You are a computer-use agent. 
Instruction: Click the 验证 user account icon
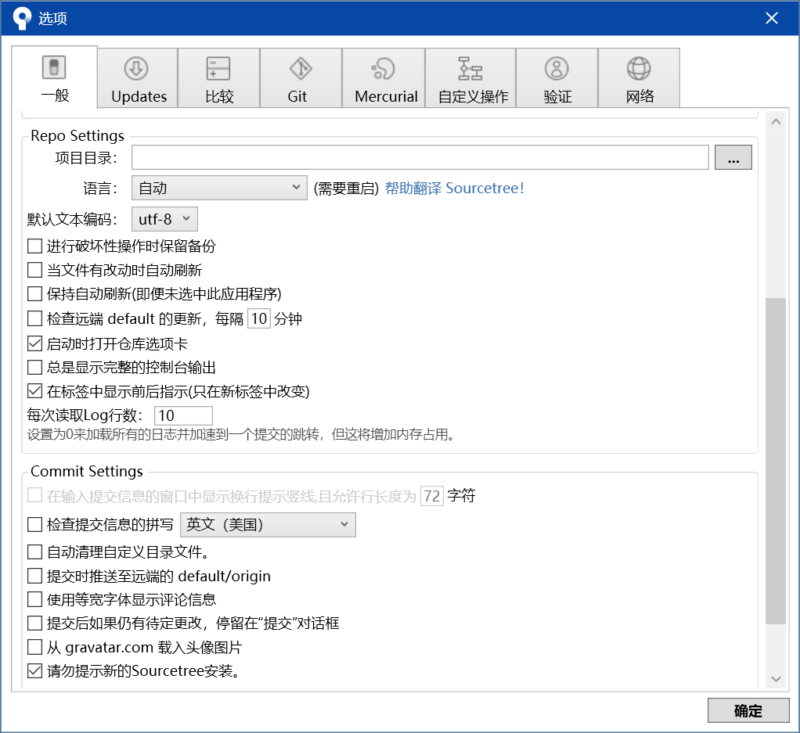[x=557, y=68]
